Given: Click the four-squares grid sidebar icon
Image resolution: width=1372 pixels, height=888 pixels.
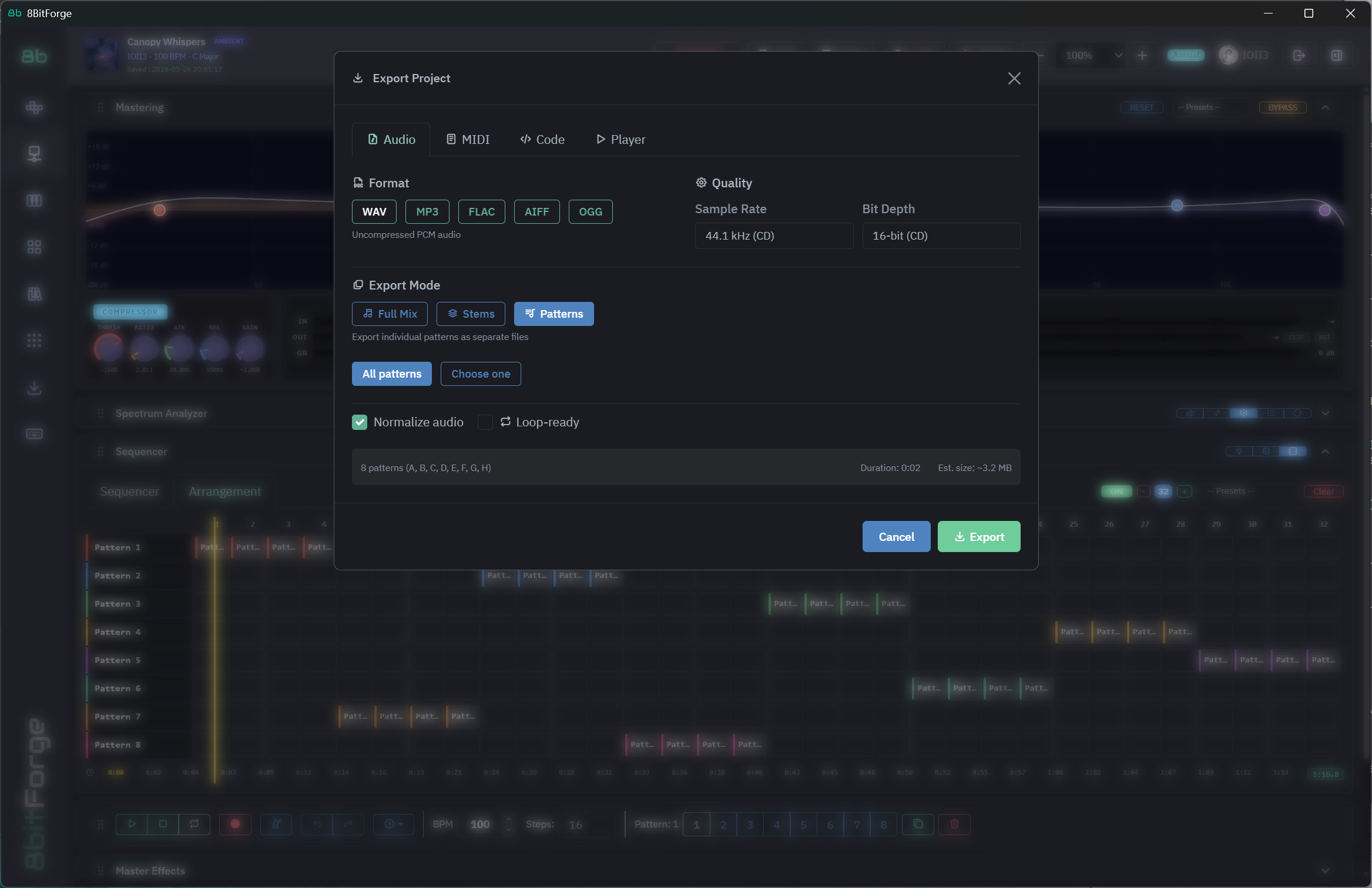Looking at the screenshot, I should [34, 247].
